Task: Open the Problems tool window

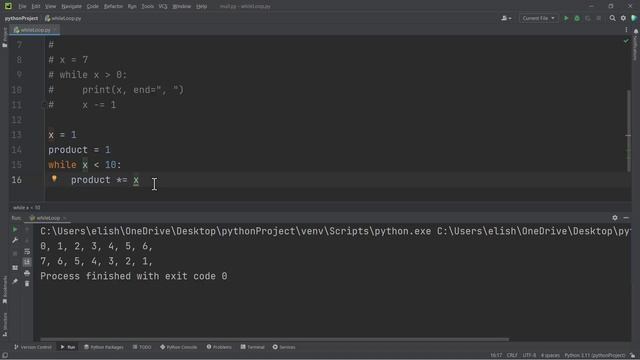Action: (x=219, y=347)
